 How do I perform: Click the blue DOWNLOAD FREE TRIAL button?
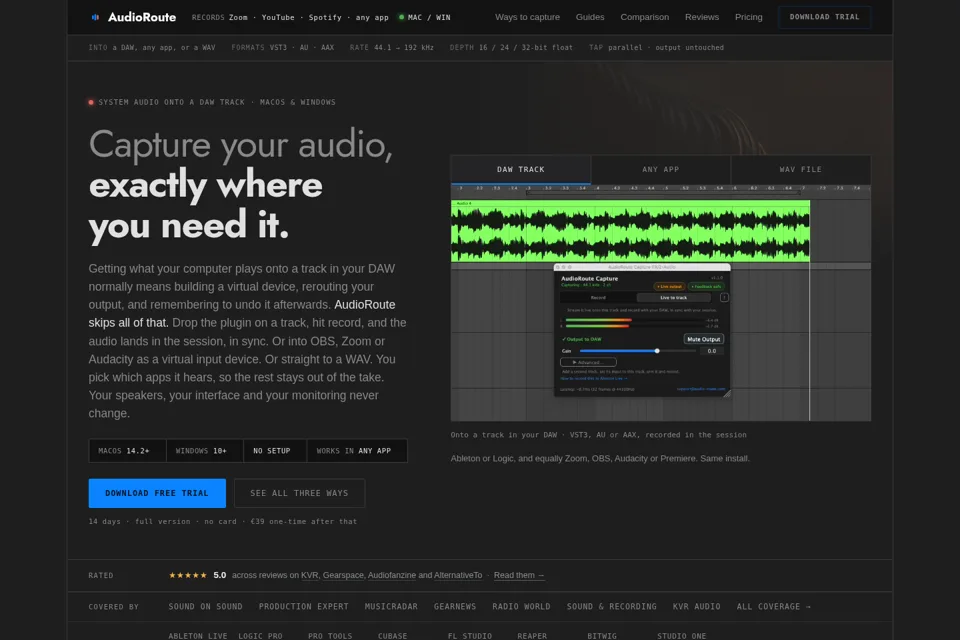(x=157, y=493)
